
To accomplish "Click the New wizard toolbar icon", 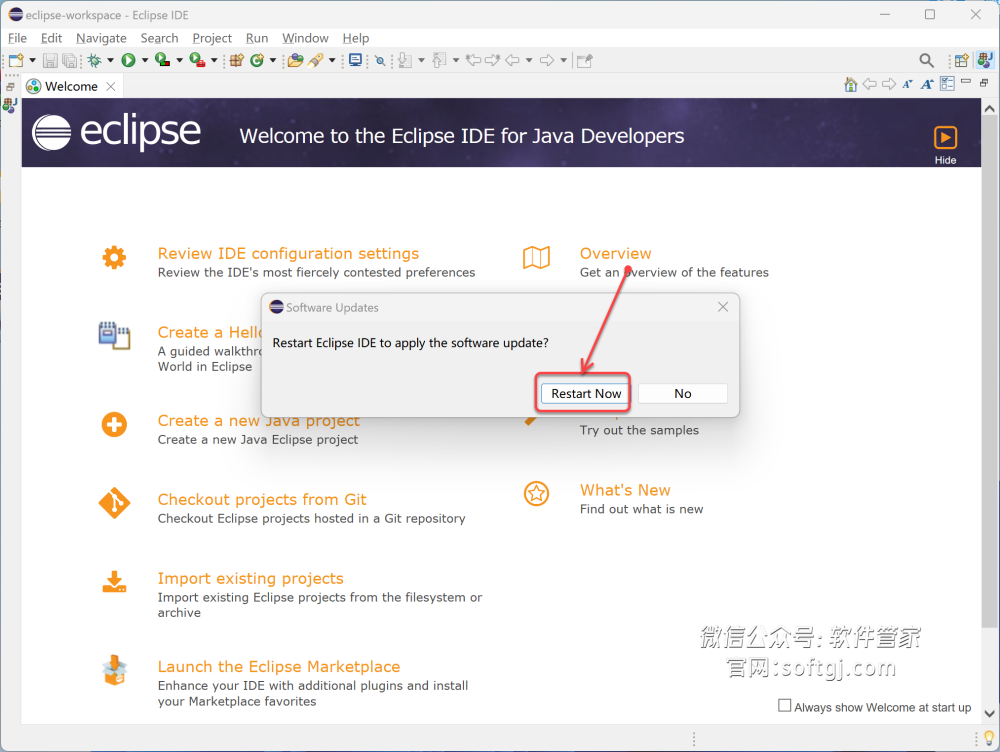I will tap(16, 61).
